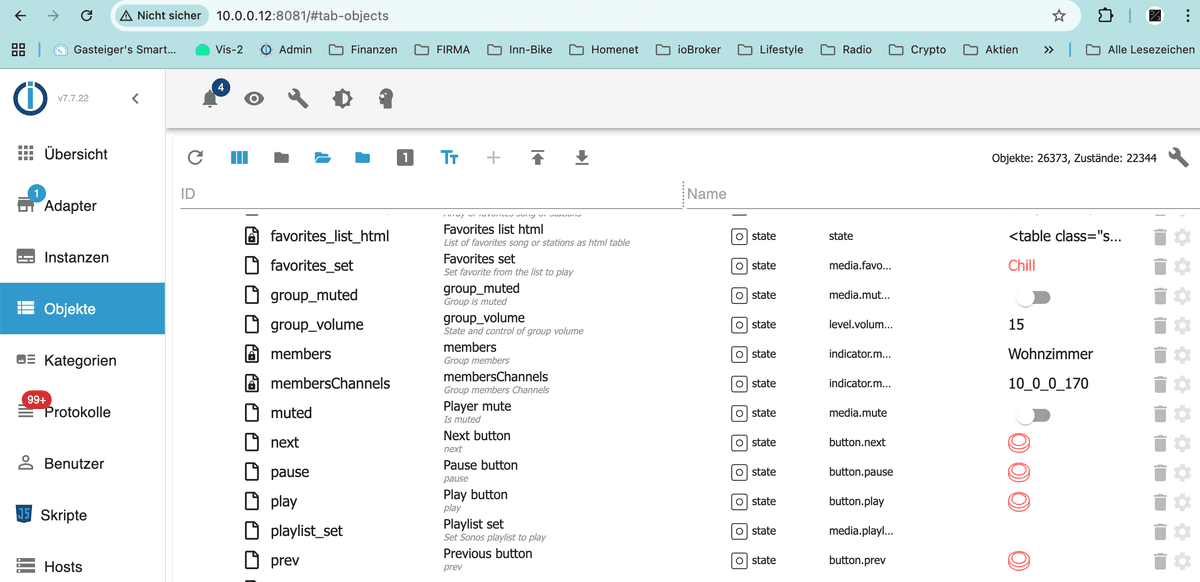Image resolution: width=1200 pixels, height=582 pixels.
Task: Open Skripte in sidebar
Action: [x=82, y=515]
